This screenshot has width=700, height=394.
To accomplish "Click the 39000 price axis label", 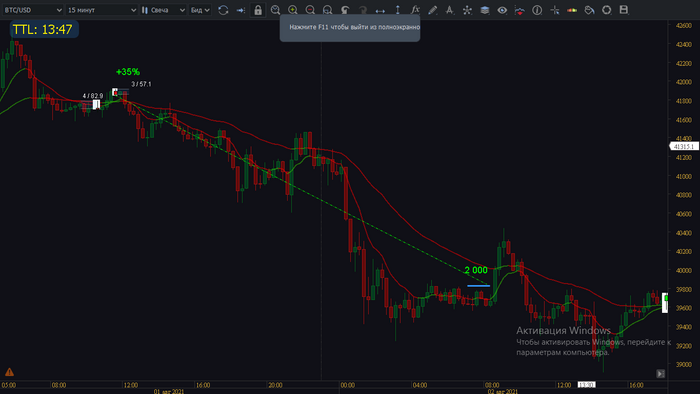I will tap(683, 365).
